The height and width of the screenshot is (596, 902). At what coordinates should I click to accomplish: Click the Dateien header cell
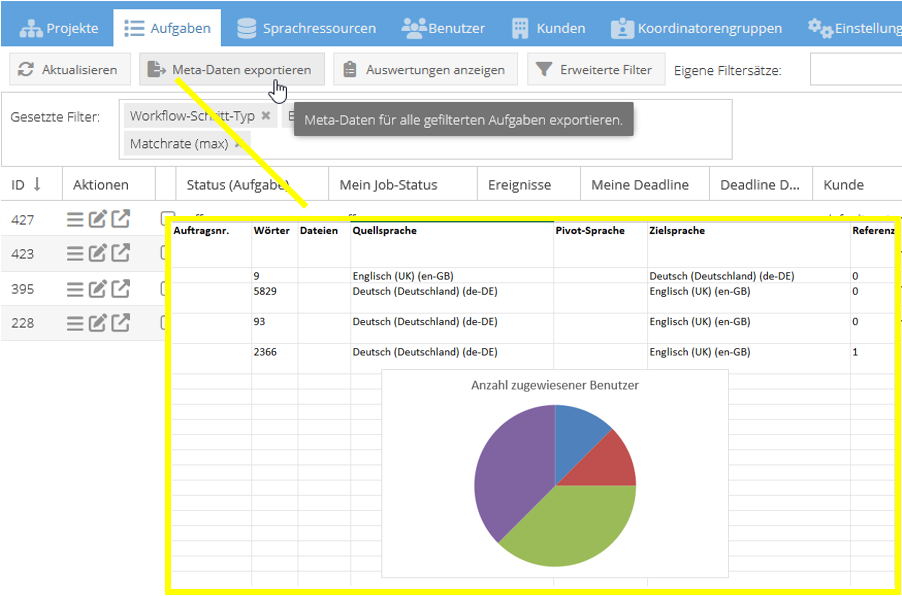point(324,244)
